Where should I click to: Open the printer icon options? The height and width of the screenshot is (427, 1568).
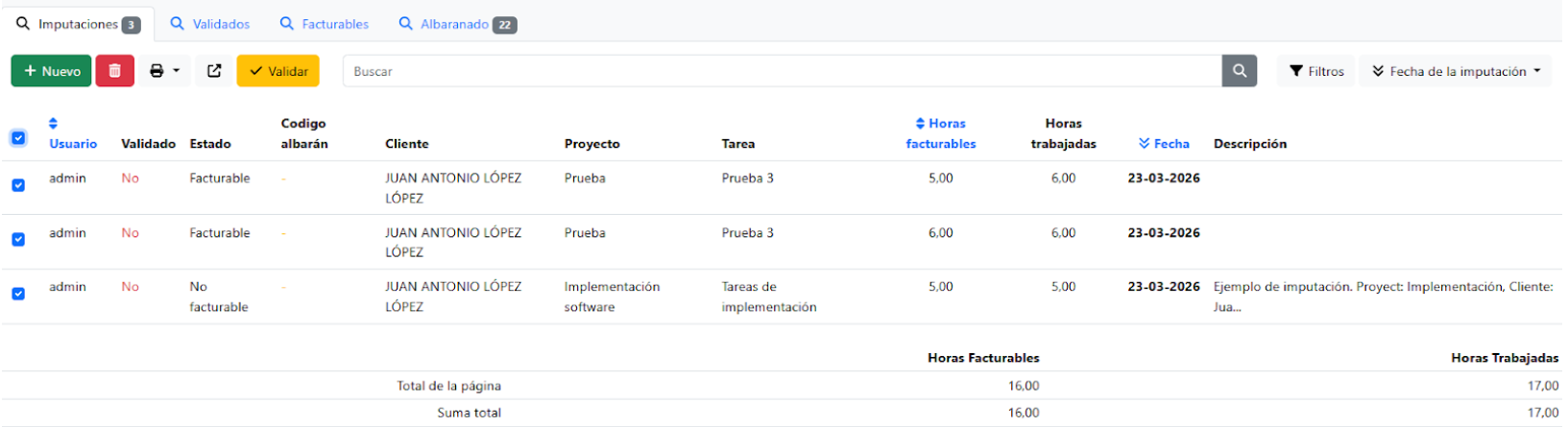[x=164, y=71]
